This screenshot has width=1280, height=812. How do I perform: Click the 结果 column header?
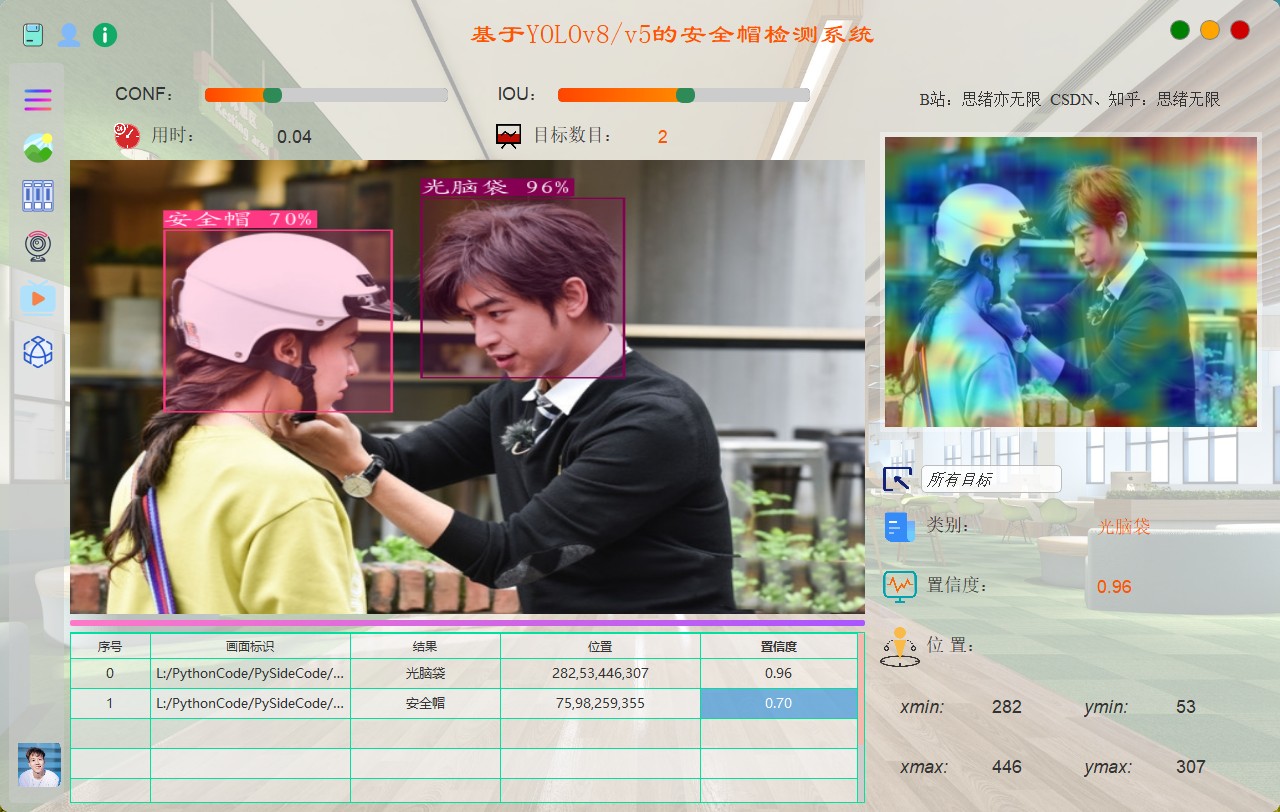425,647
